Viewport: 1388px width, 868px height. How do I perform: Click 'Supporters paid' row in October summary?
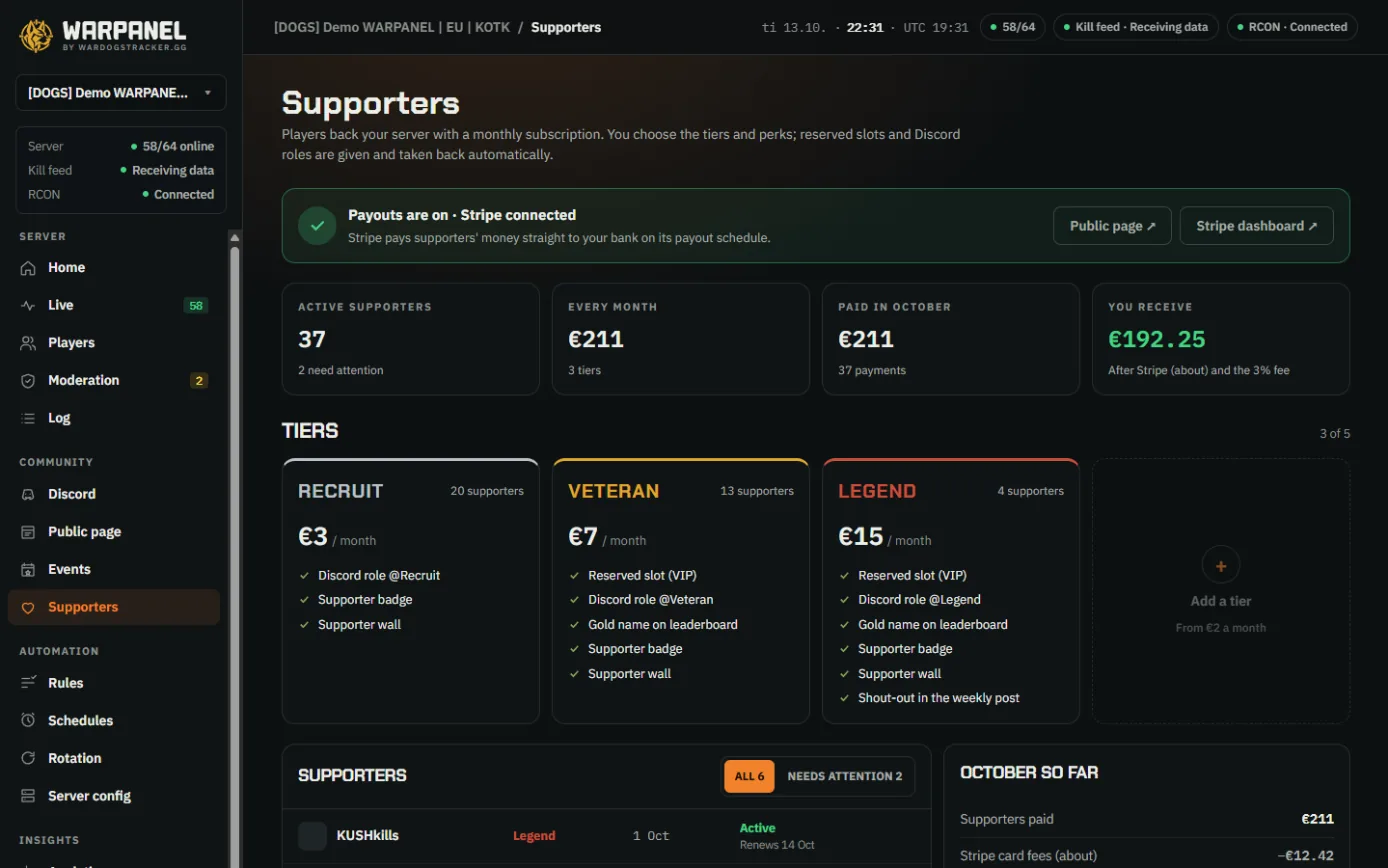click(x=1147, y=819)
